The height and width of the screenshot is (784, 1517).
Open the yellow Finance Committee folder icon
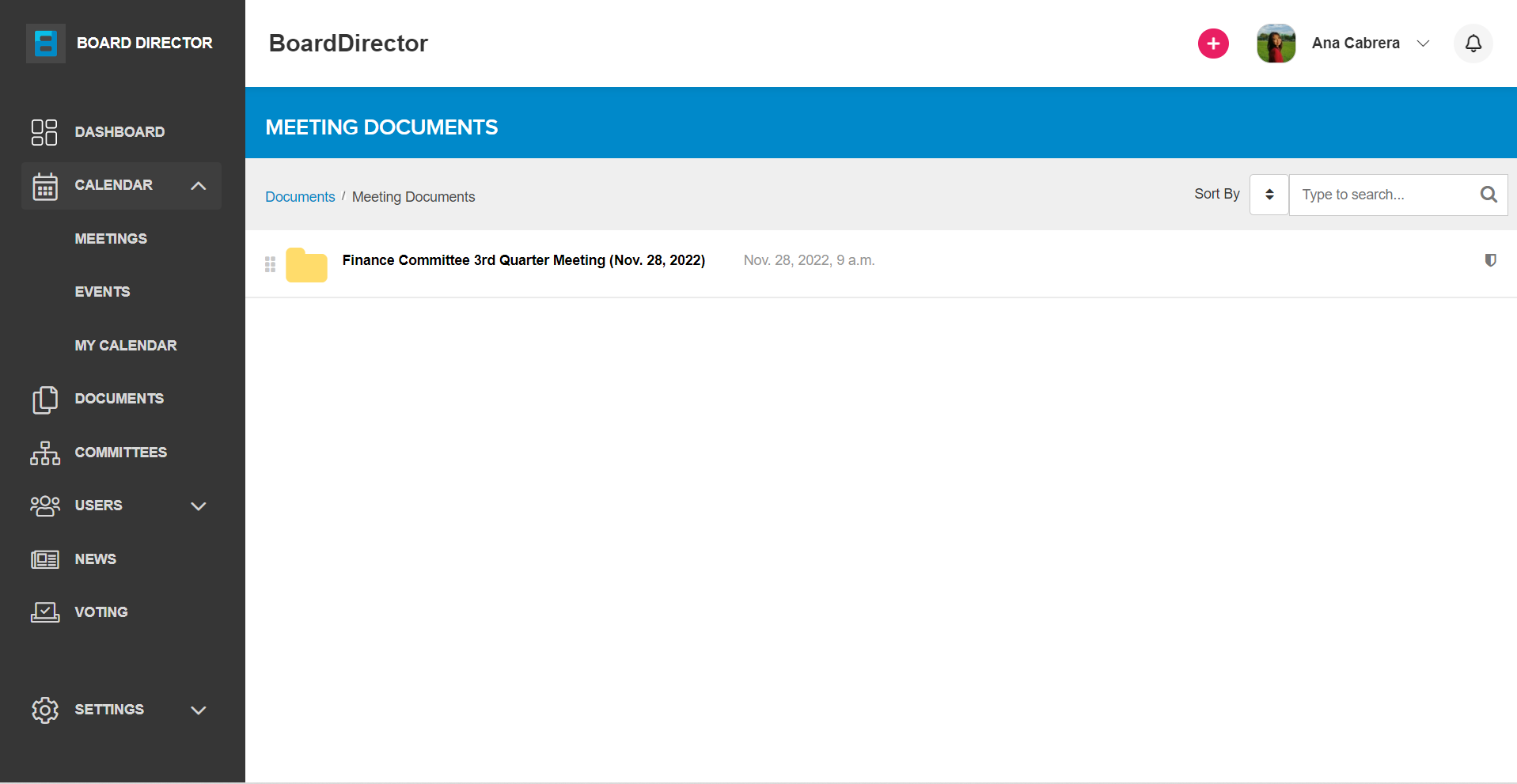[306, 265]
